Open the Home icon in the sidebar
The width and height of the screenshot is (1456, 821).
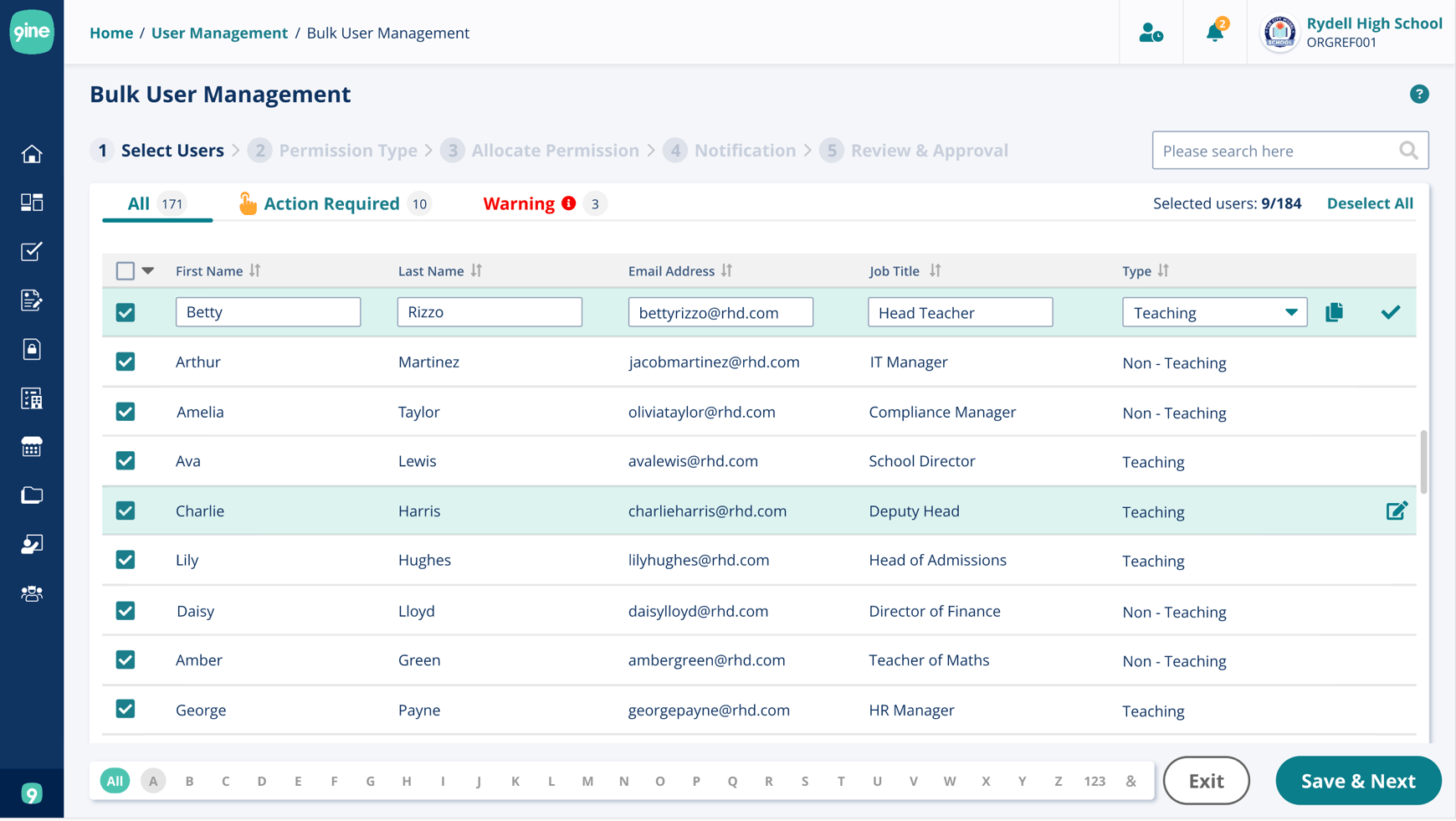[31, 153]
